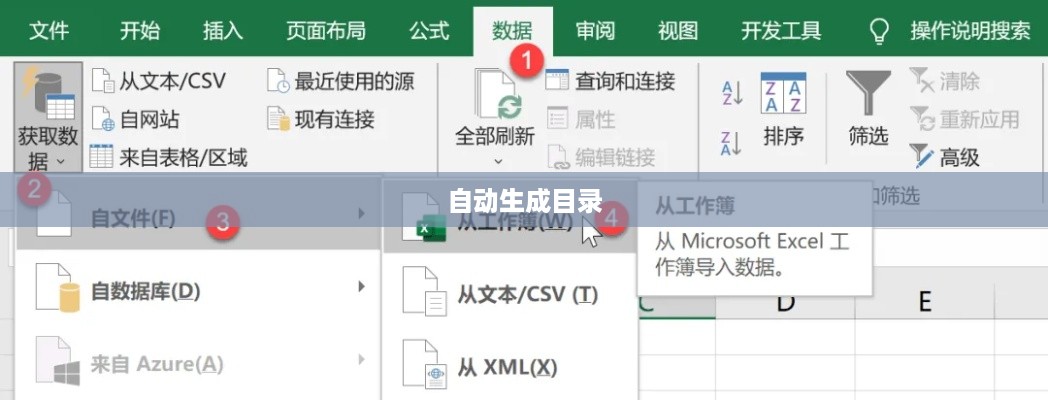Screen dimensions: 1048x400
Task: Click 编辑链接 button
Action: pyautogui.click(x=600, y=158)
